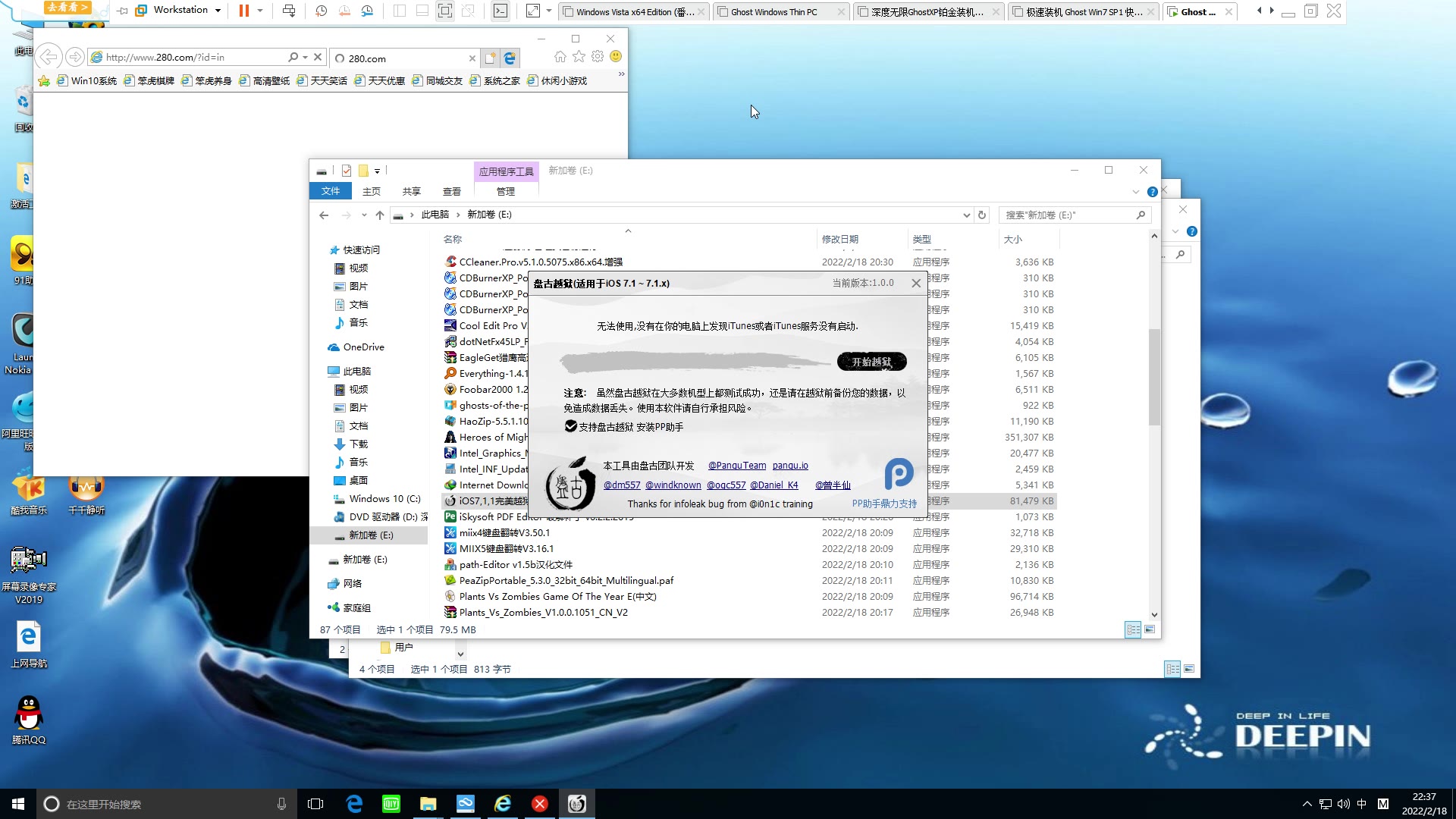
Task: Go up one folder level in Explorer
Action: point(380,215)
